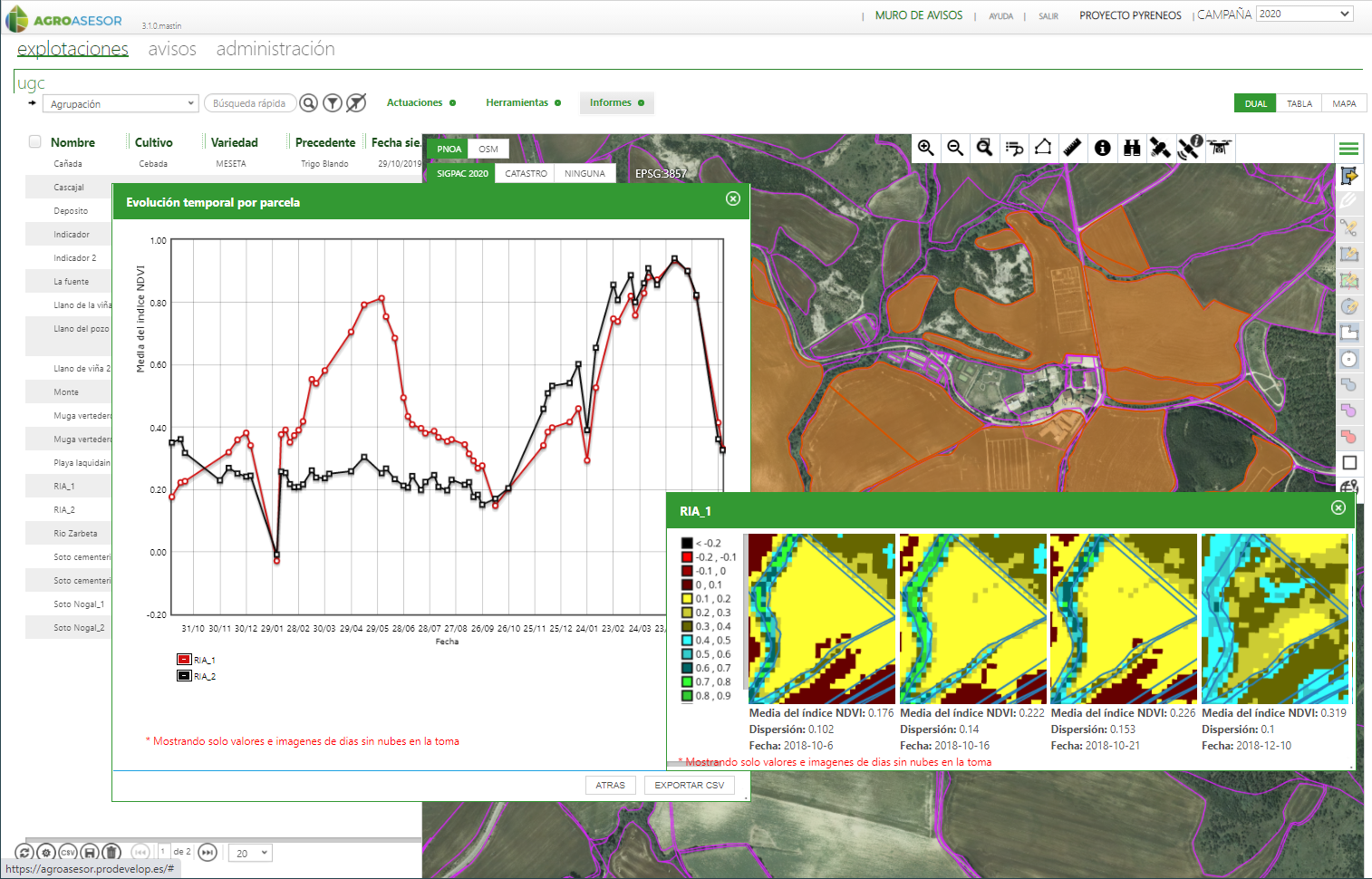This screenshot has height=879, width=1372.
Task: Open the rows-per-page dropdown showing 20
Action: [251, 853]
